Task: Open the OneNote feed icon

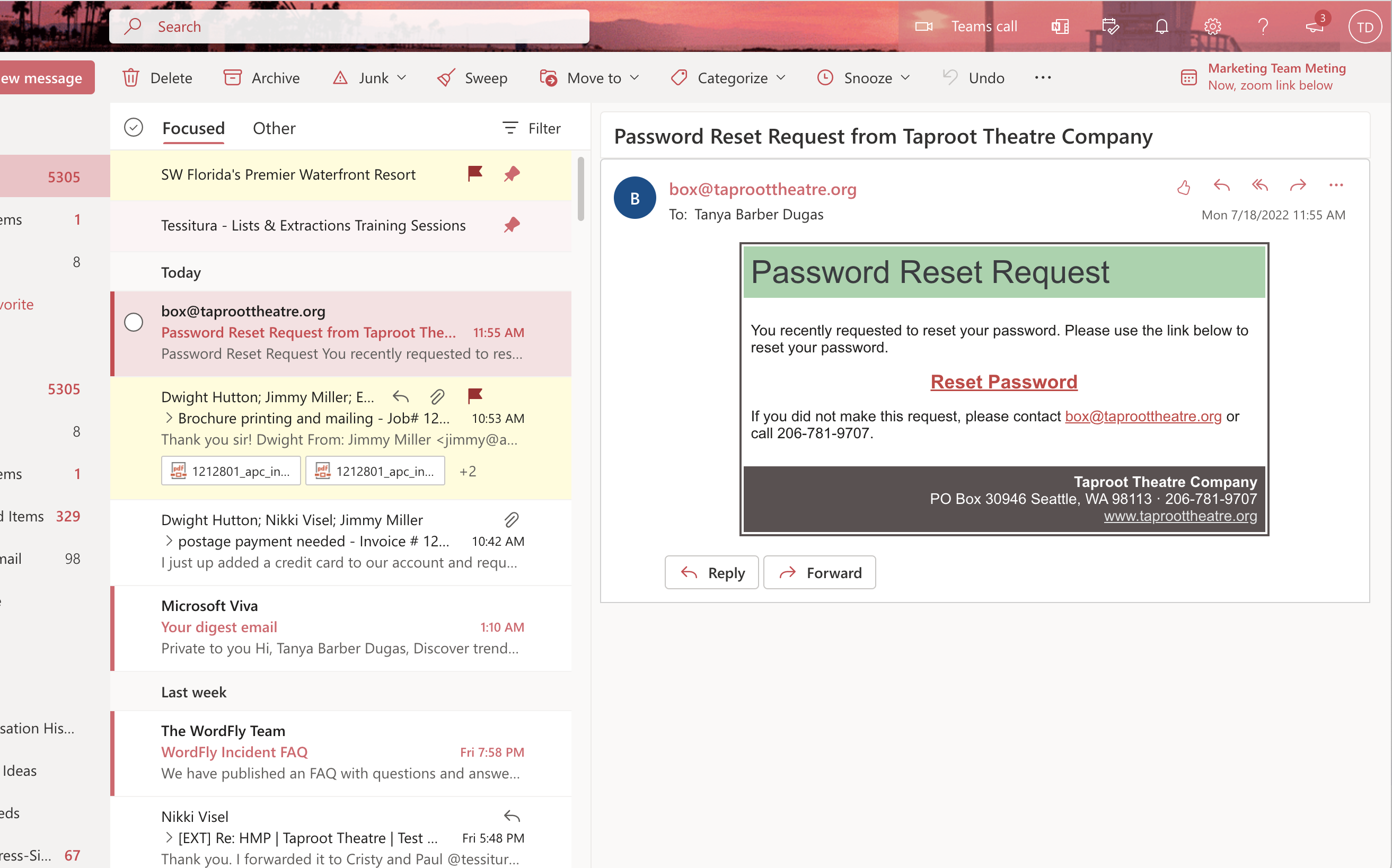Action: (x=1060, y=26)
